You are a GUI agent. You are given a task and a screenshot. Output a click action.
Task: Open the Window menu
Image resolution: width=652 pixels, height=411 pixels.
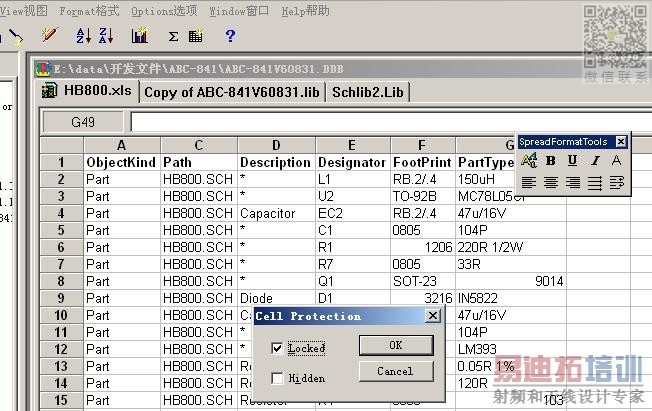pos(239,11)
